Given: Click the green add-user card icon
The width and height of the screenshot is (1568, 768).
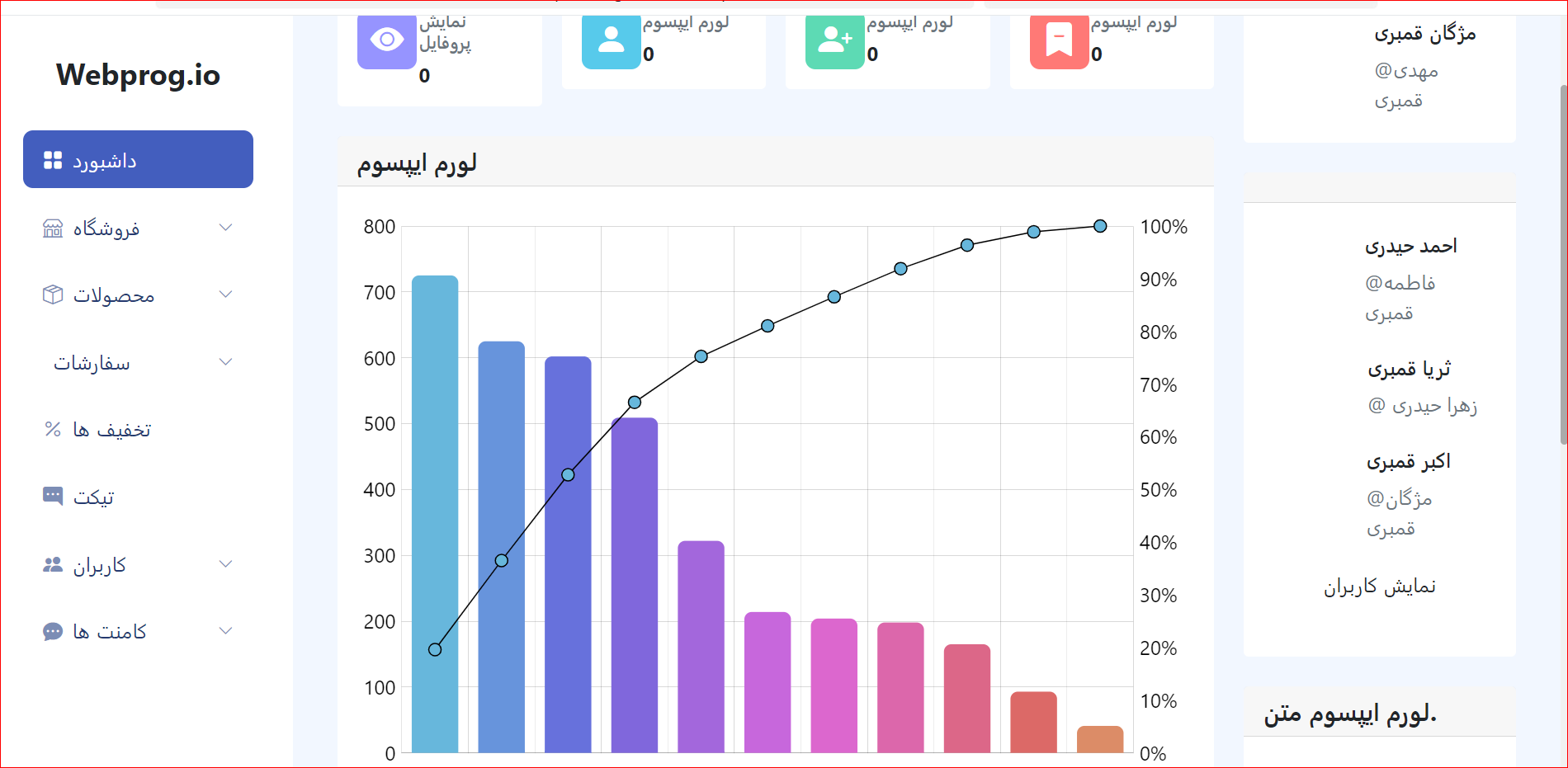Looking at the screenshot, I should tap(835, 39).
